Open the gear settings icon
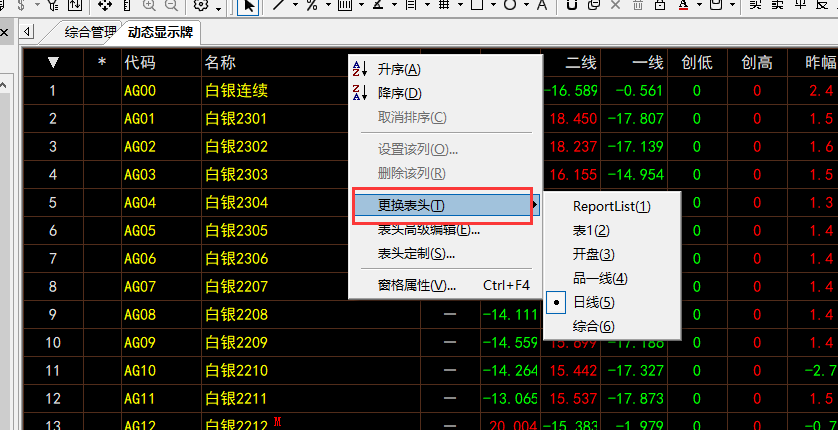This screenshot has width=838, height=430. click(201, 5)
